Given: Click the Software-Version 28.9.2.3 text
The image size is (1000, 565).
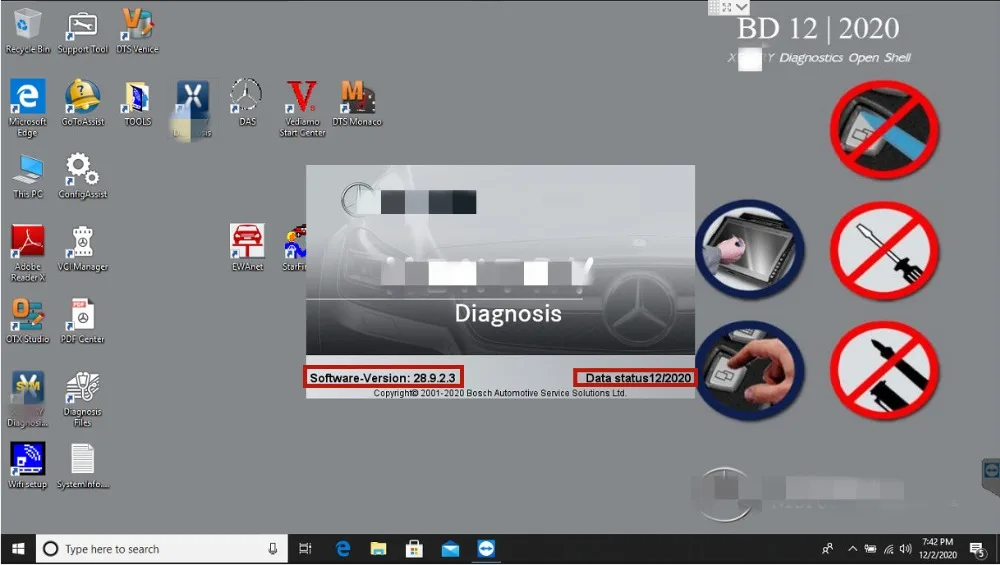Looking at the screenshot, I should (383, 378).
